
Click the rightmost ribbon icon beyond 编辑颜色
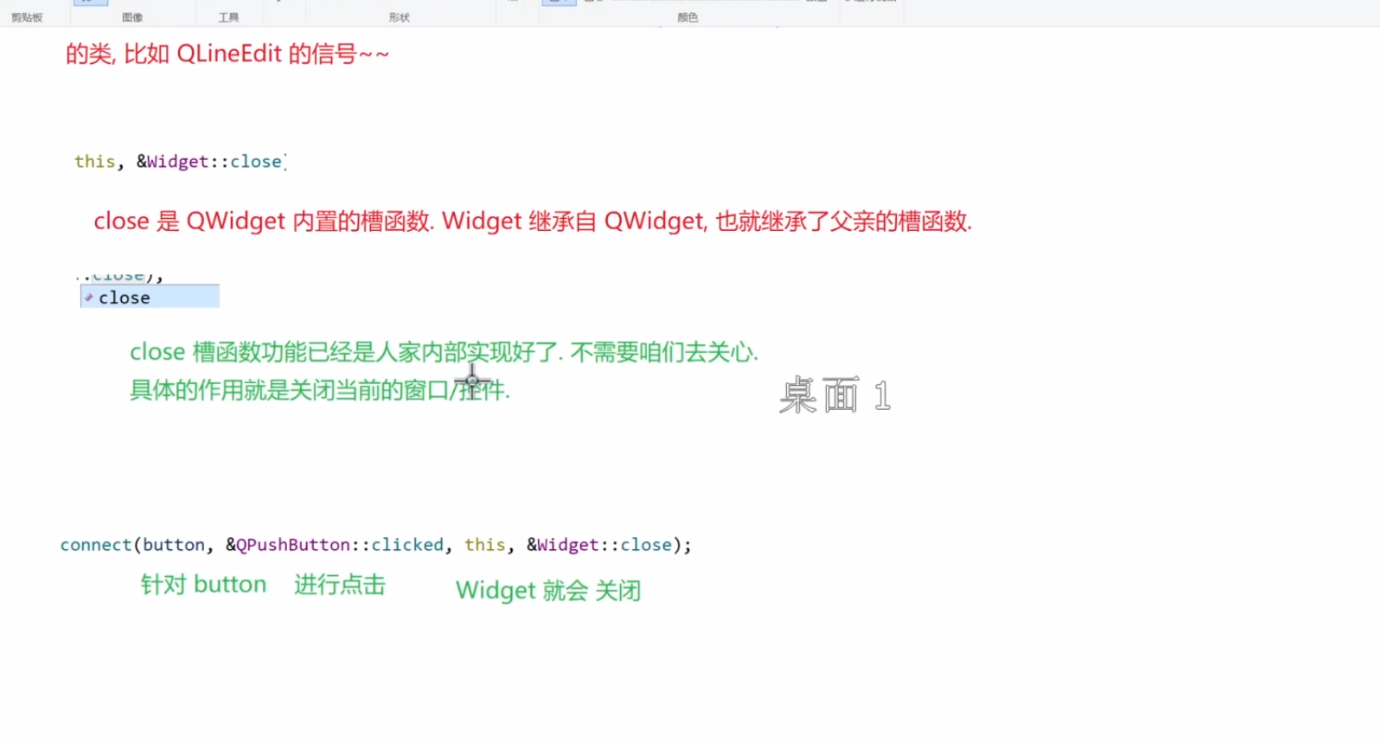(870, 3)
